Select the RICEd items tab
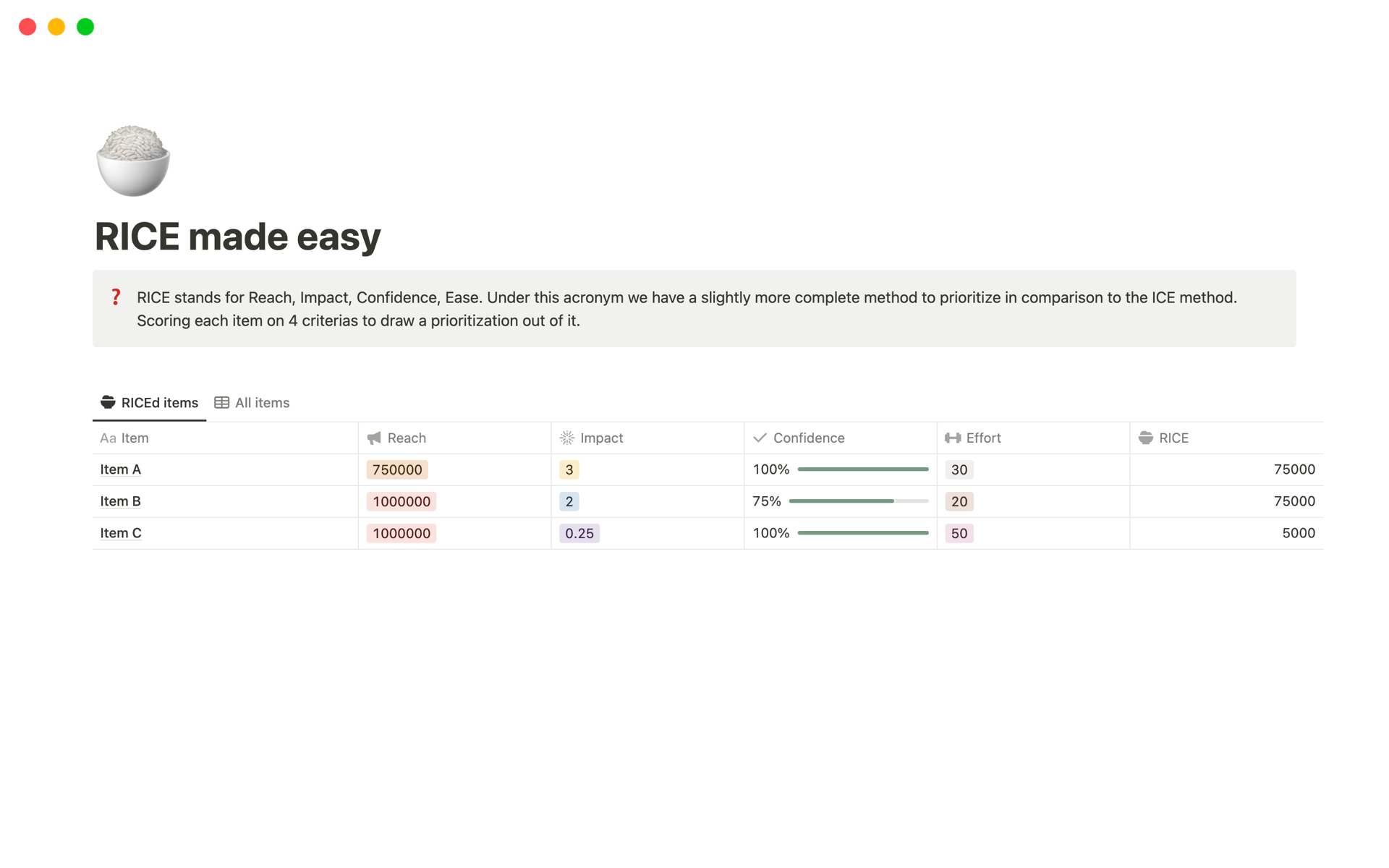Image resolution: width=1389 pixels, height=868 pixels. [159, 403]
